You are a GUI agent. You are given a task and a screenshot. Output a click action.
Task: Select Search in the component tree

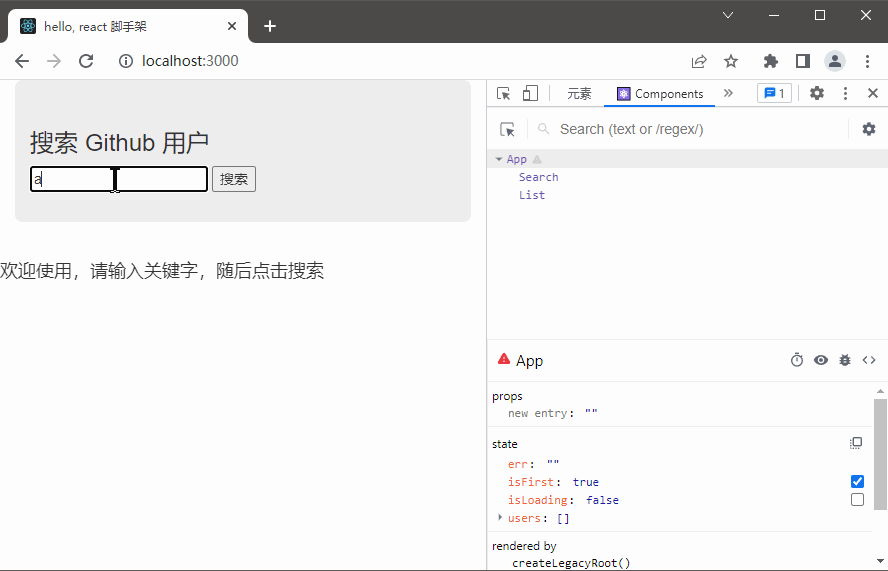pyautogui.click(x=539, y=177)
